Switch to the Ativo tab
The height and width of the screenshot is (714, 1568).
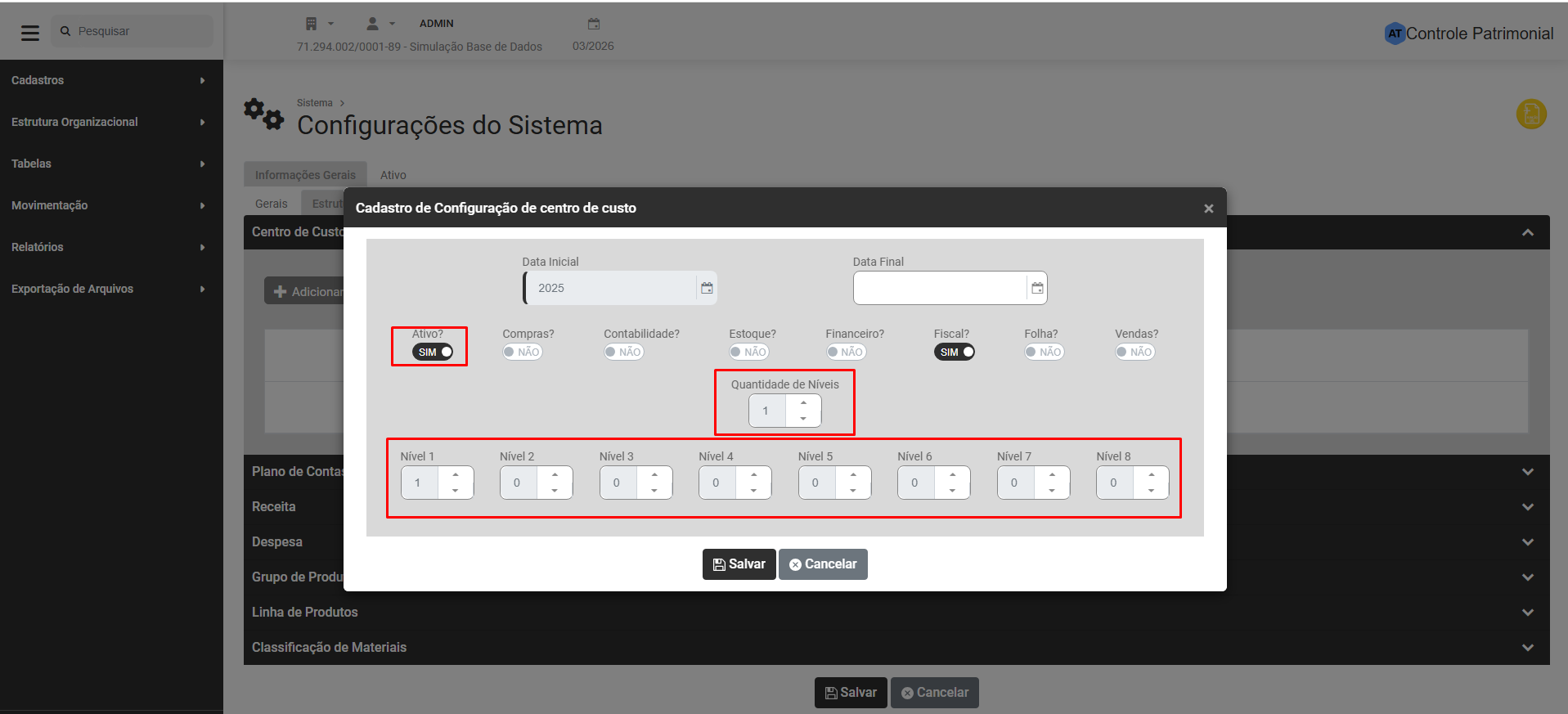tap(393, 175)
